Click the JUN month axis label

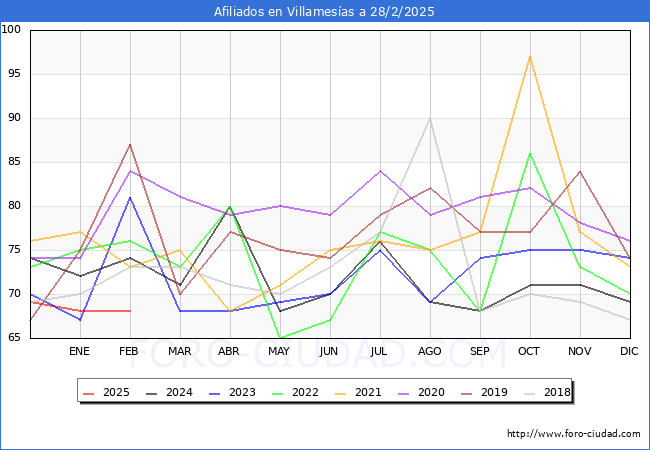329,351
